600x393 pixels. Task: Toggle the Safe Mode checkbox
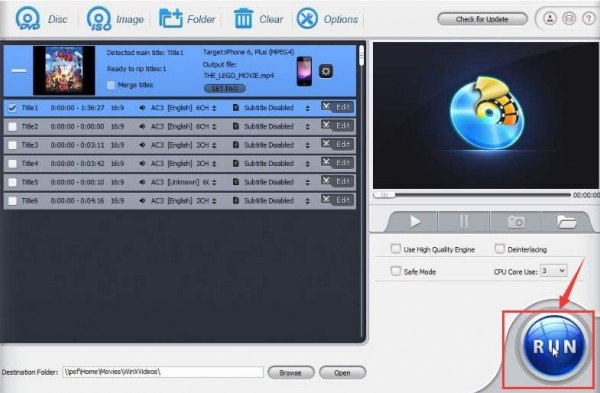tap(395, 271)
